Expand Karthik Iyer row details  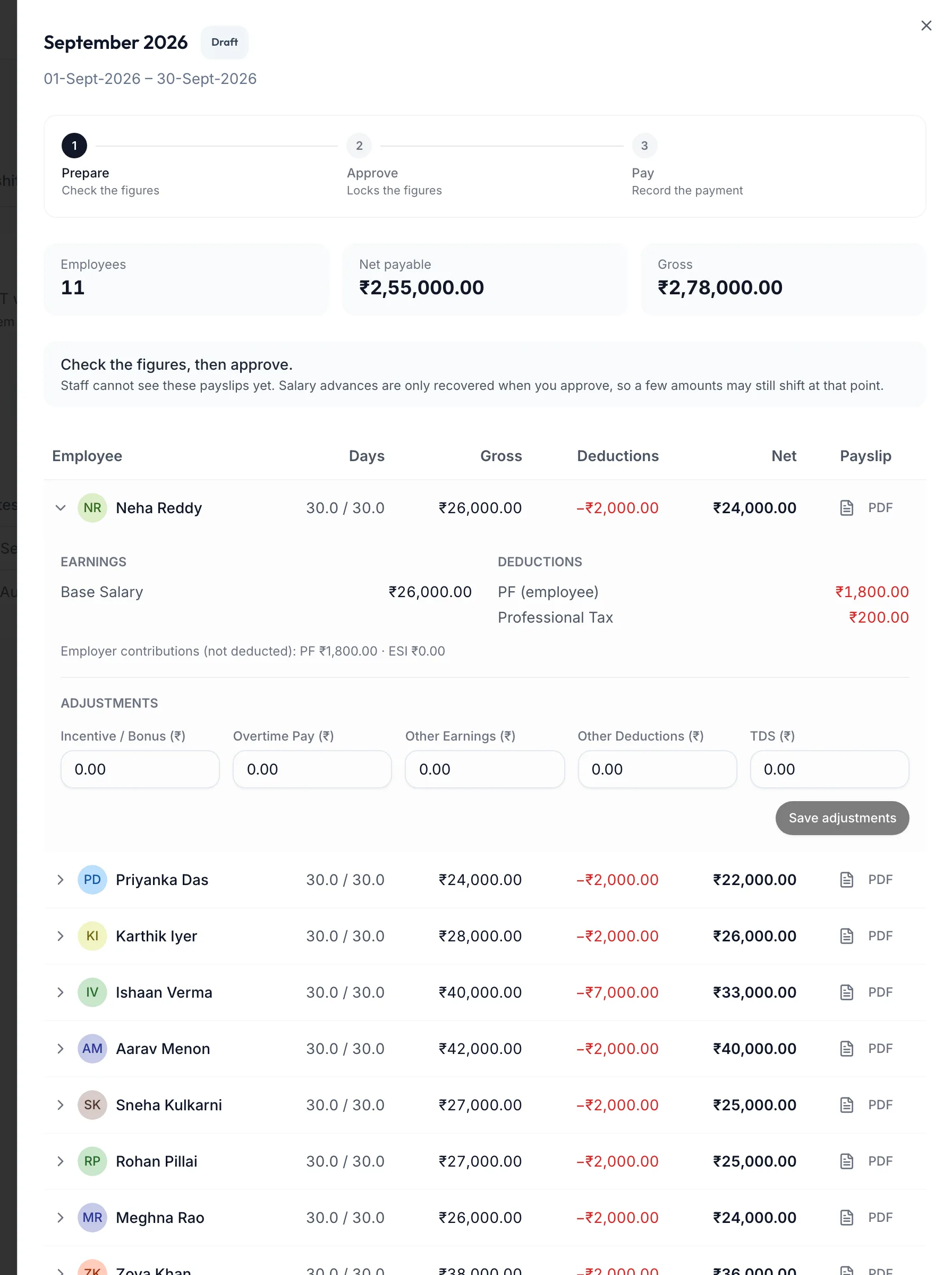tap(61, 936)
